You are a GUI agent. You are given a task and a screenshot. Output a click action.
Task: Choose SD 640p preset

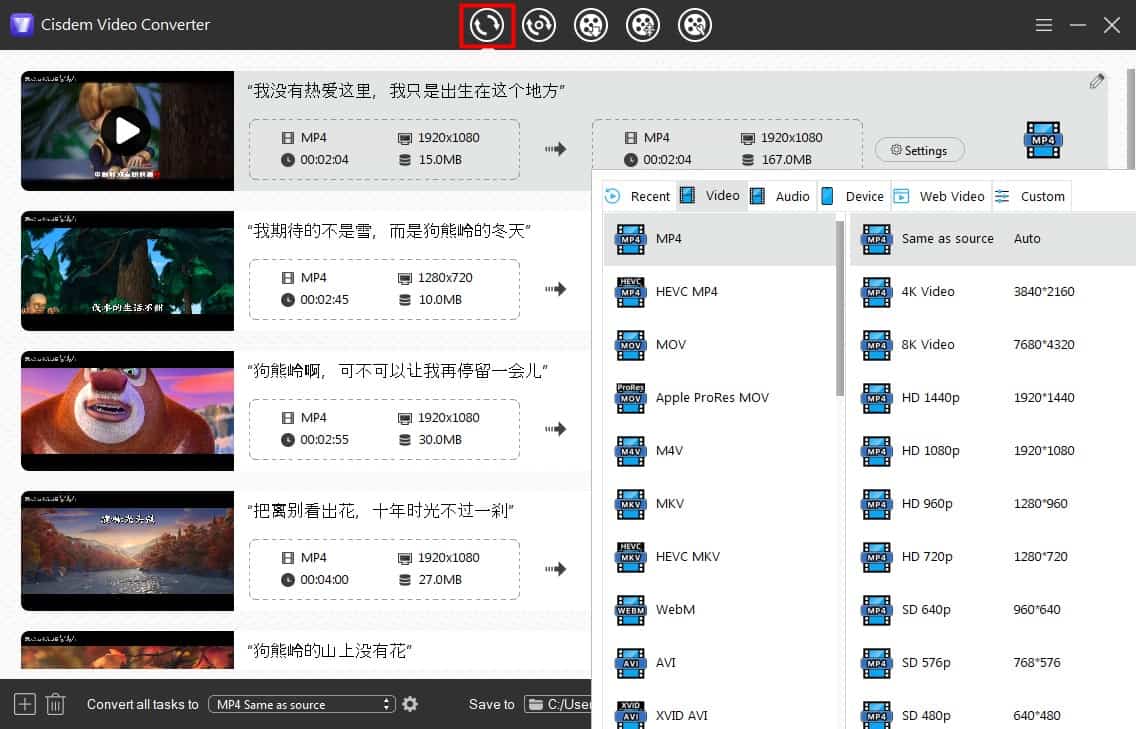993,609
